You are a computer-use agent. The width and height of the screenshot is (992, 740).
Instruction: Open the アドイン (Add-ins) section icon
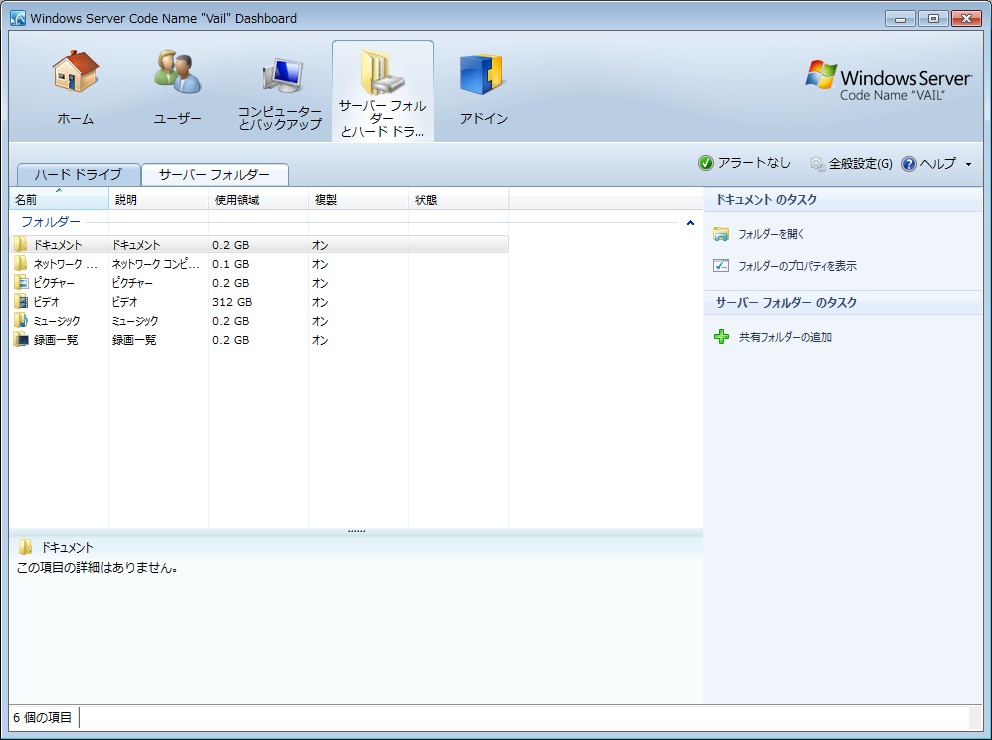[x=483, y=76]
